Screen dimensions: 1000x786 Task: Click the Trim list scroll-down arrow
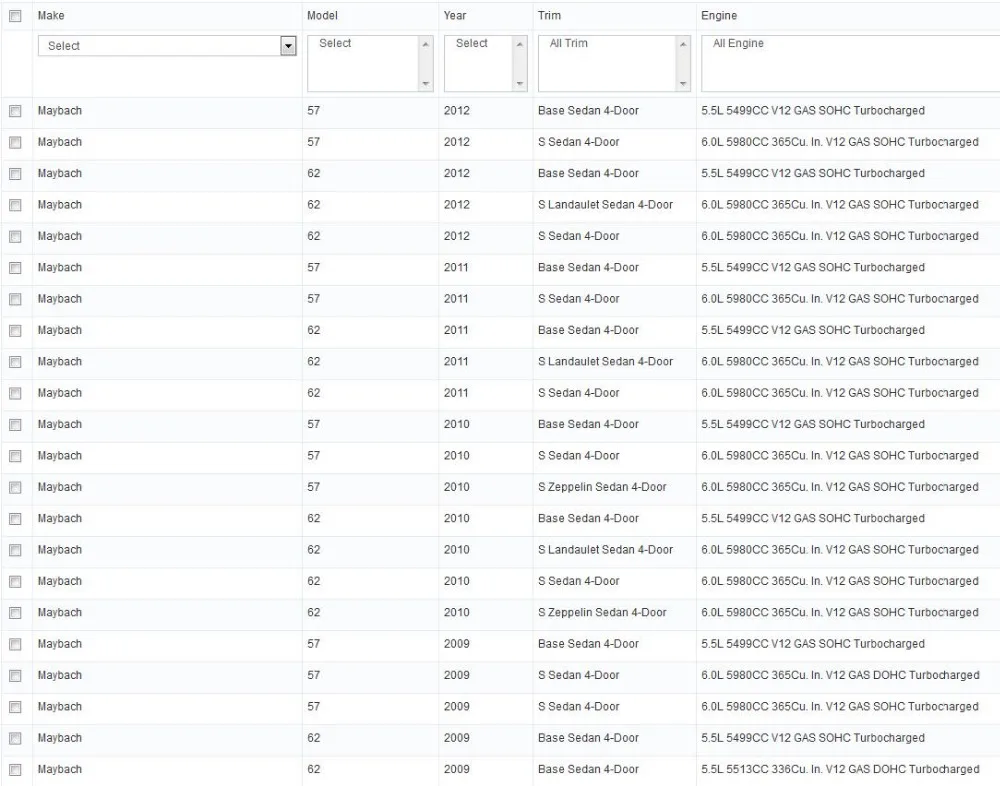point(683,84)
